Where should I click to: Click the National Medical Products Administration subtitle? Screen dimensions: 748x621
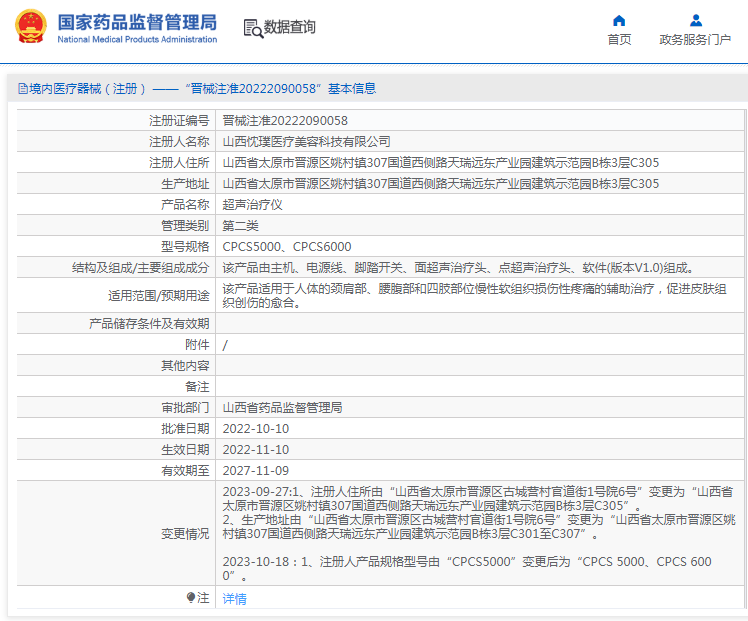coord(136,40)
